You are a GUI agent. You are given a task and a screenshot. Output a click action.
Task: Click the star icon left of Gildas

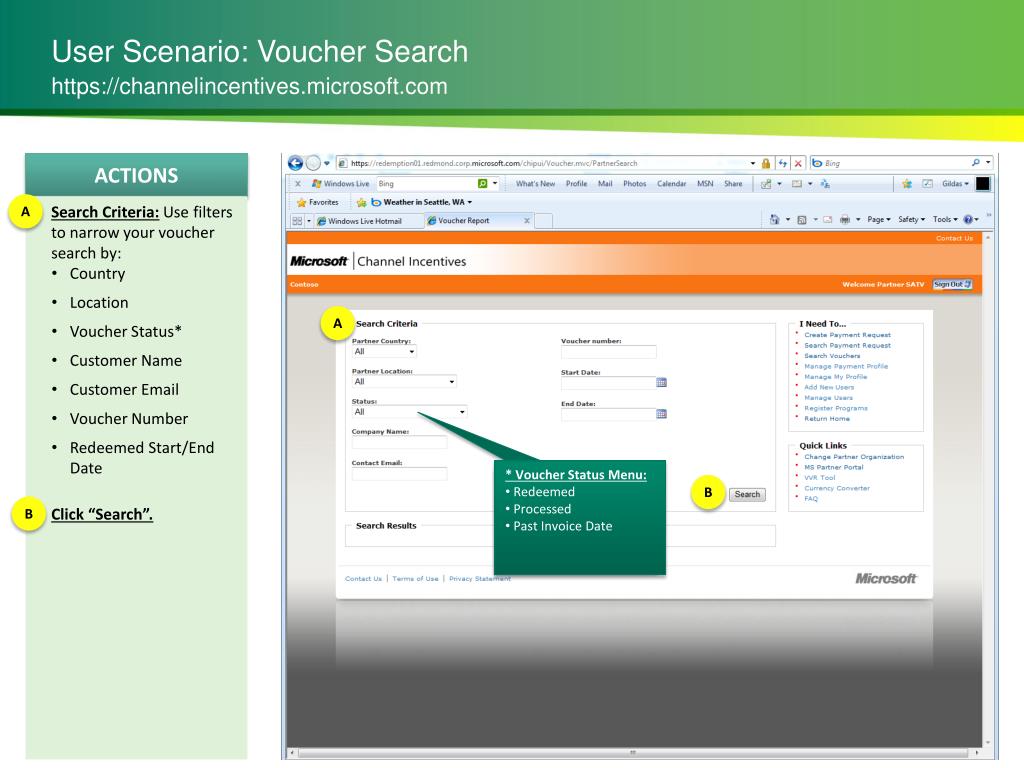tap(907, 184)
